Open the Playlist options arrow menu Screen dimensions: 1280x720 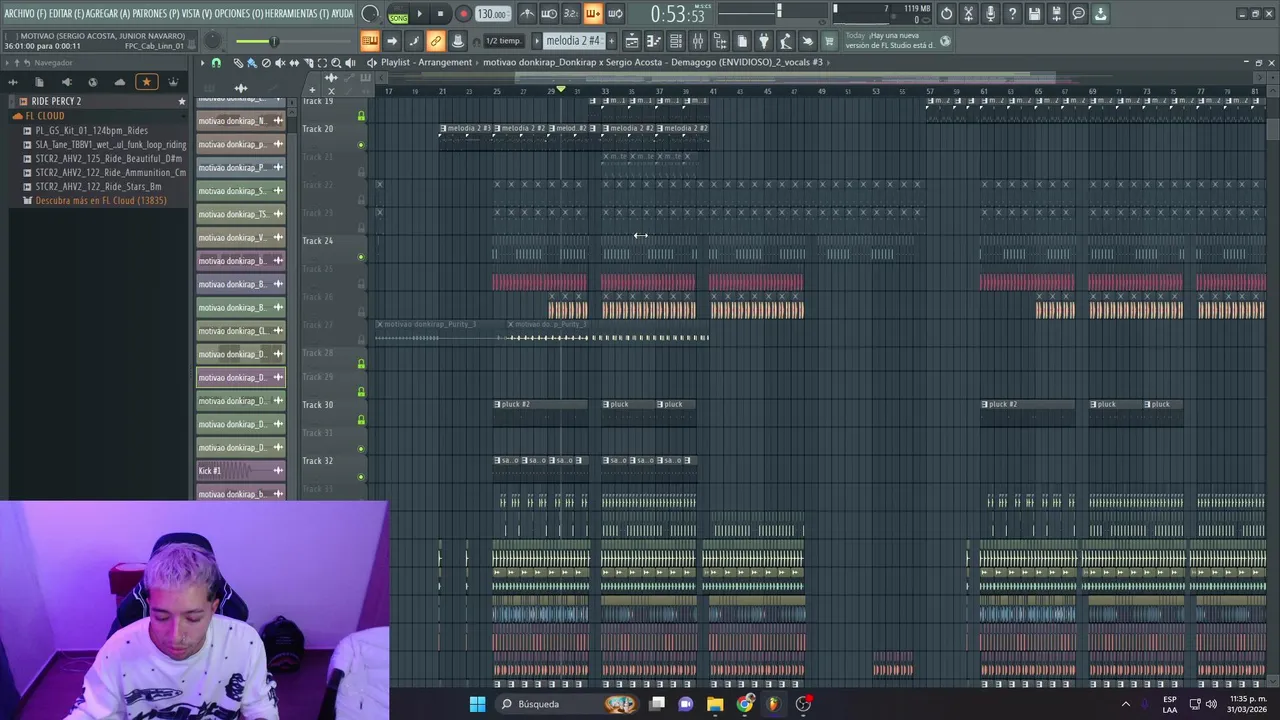[202, 62]
